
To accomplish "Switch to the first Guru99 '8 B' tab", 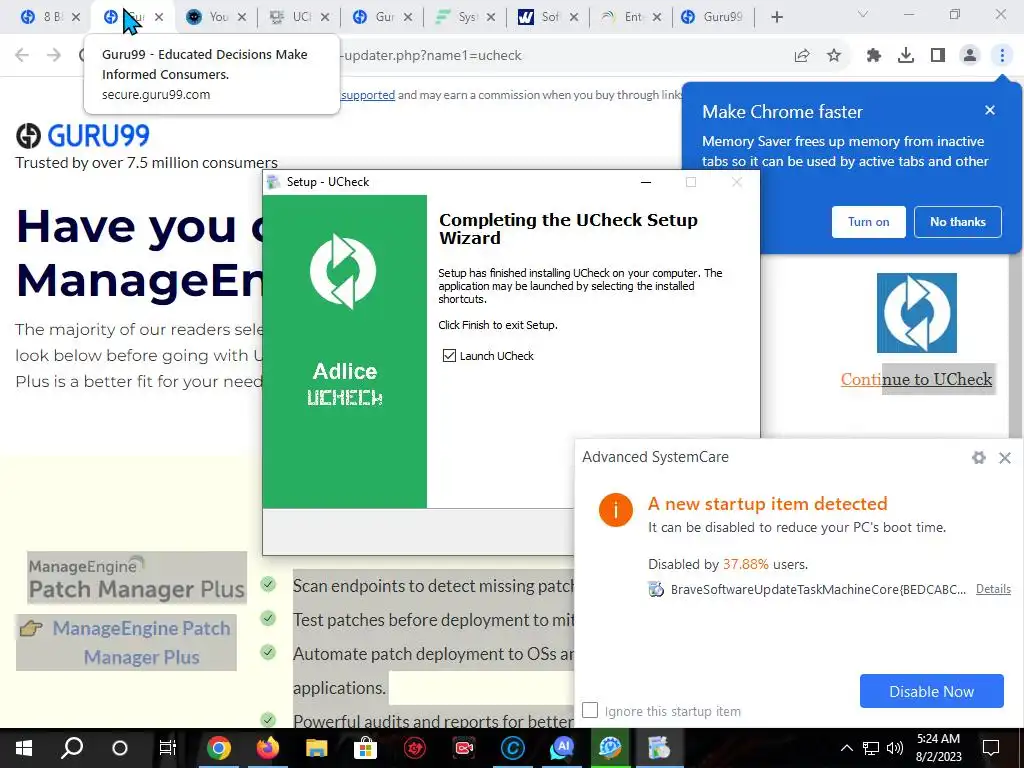I will point(42,17).
